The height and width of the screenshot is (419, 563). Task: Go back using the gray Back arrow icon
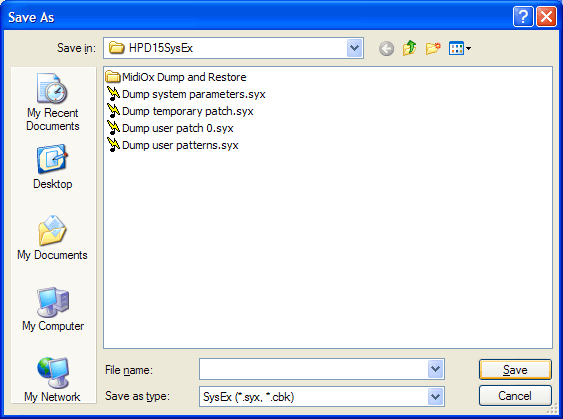click(x=386, y=48)
